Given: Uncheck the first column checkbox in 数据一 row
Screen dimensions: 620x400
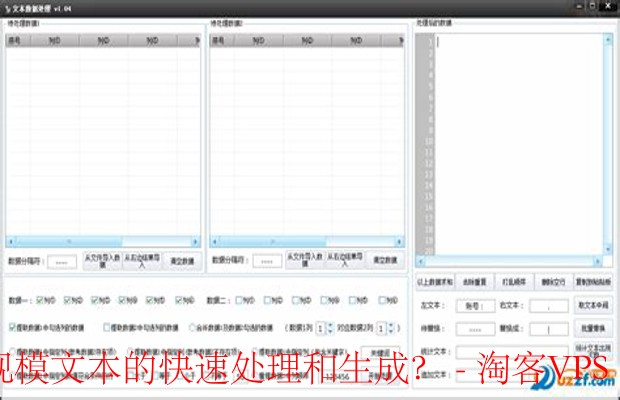Looking at the screenshot, I should pyautogui.click(x=40, y=300).
